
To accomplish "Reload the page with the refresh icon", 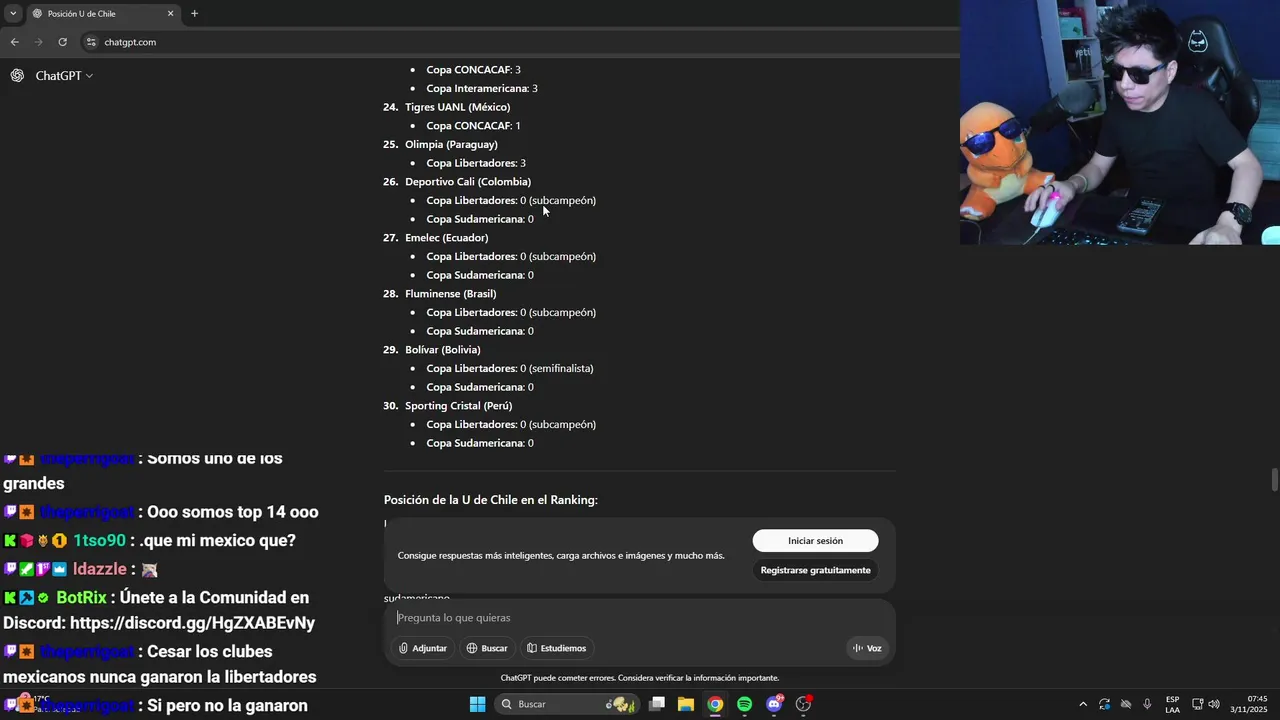I will (62, 42).
